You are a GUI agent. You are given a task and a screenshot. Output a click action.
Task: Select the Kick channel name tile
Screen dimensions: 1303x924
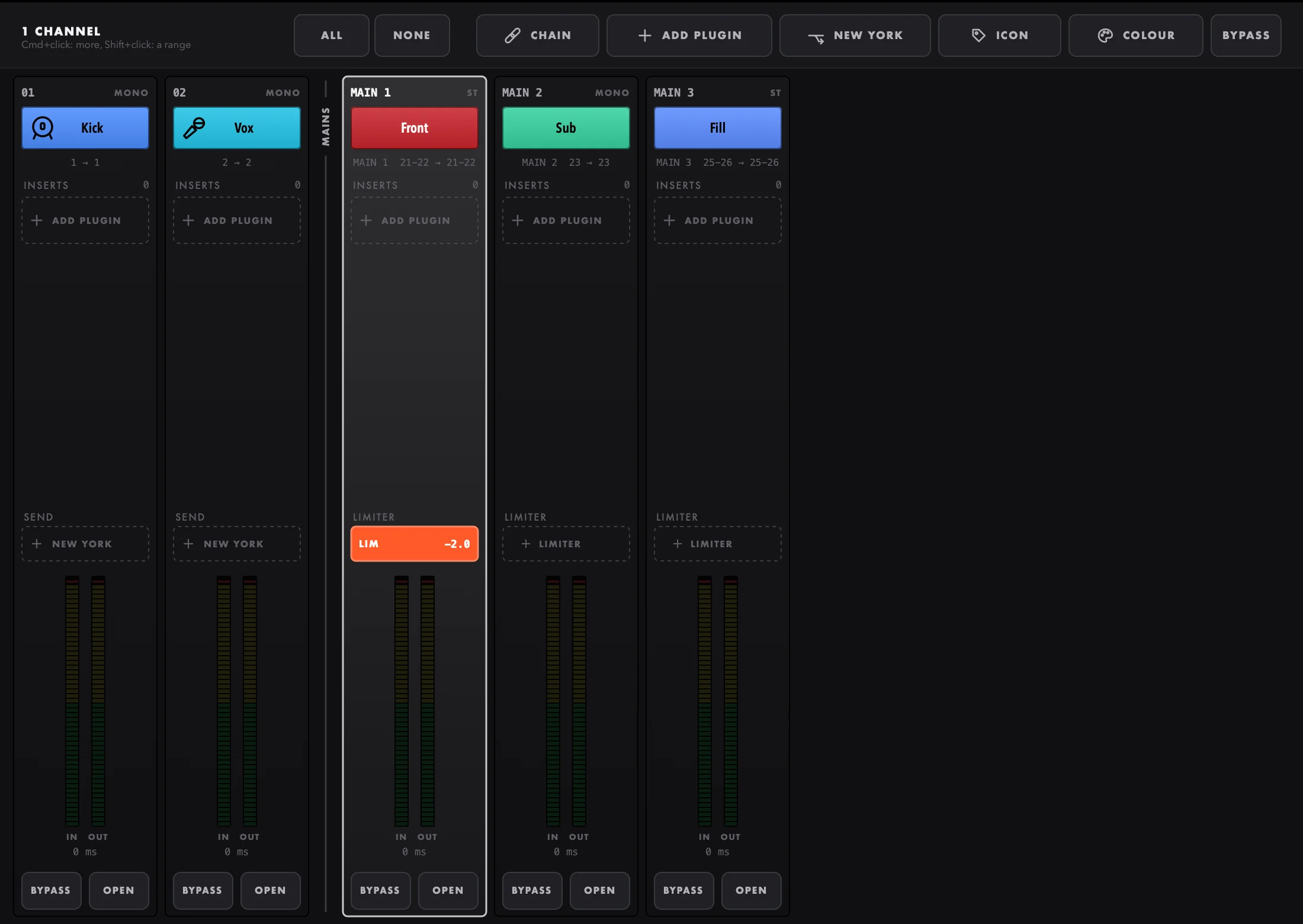click(85, 128)
